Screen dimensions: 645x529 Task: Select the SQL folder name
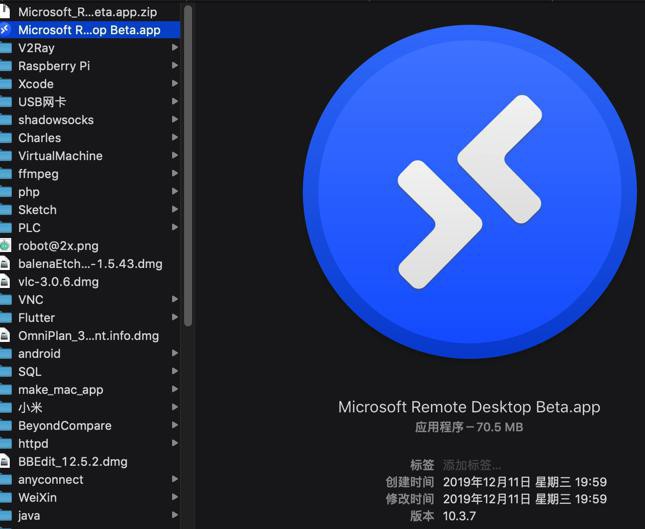tap(30, 371)
